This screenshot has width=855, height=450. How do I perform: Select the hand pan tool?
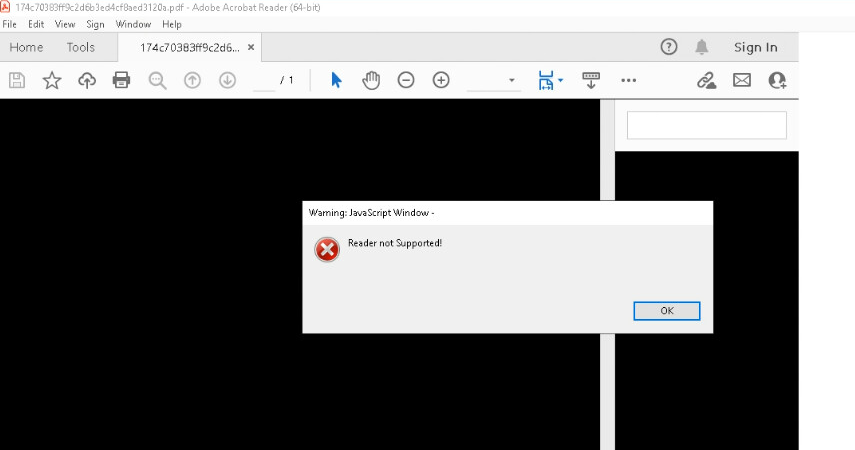371,80
